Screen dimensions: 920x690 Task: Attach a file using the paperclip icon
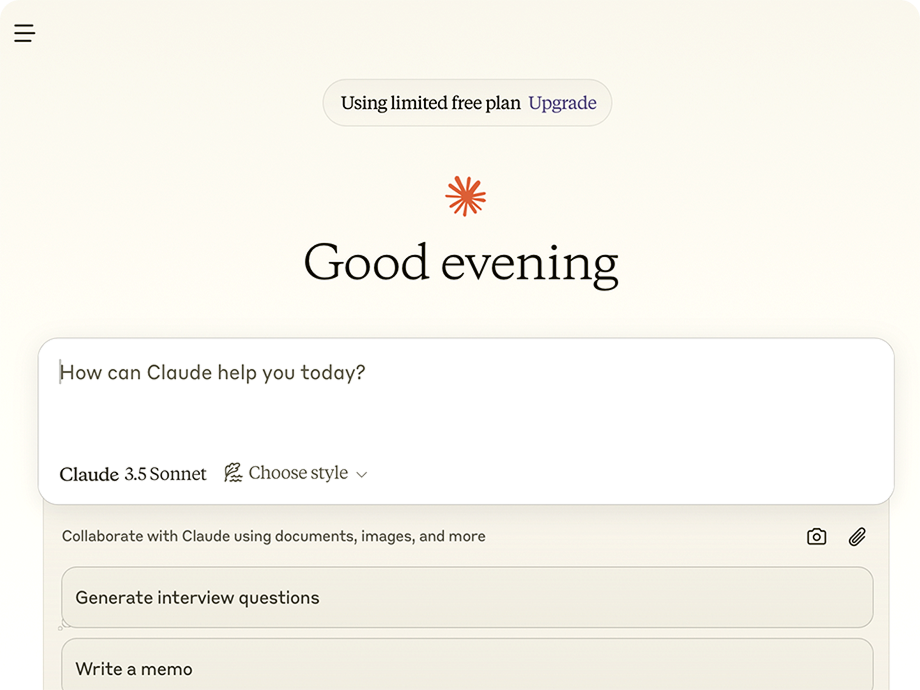click(857, 536)
